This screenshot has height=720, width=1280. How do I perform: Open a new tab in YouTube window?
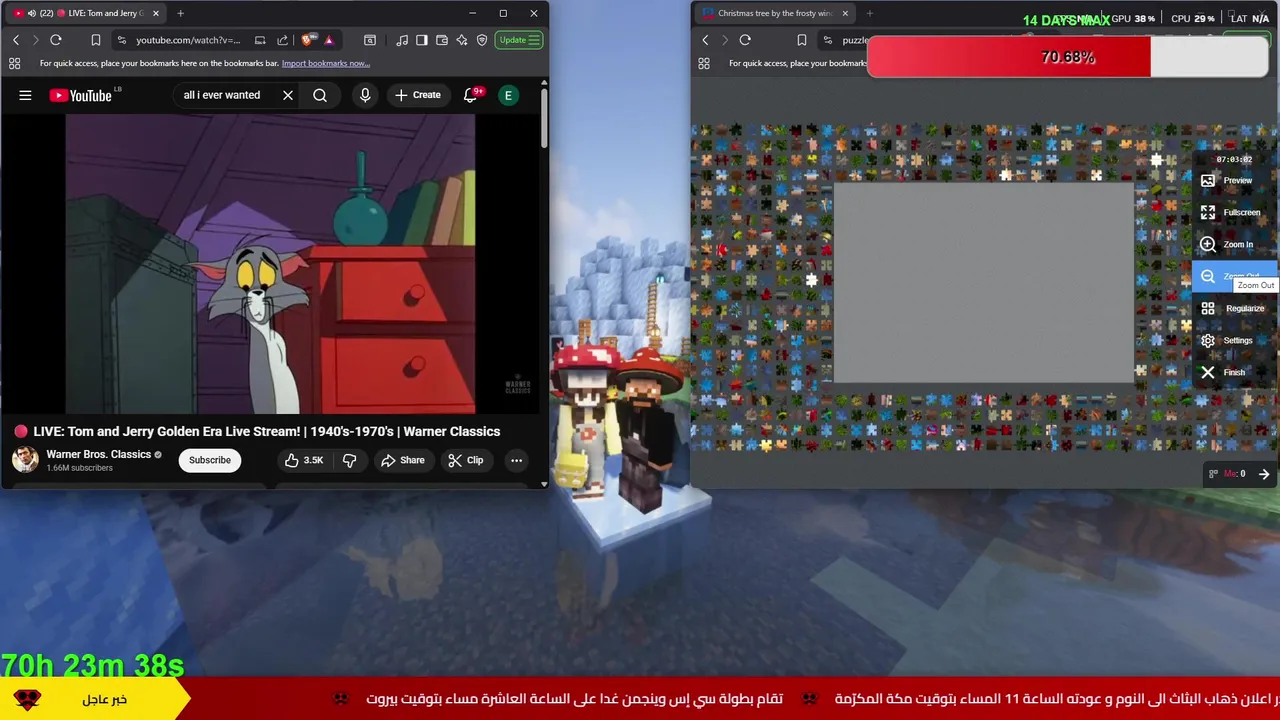(180, 13)
